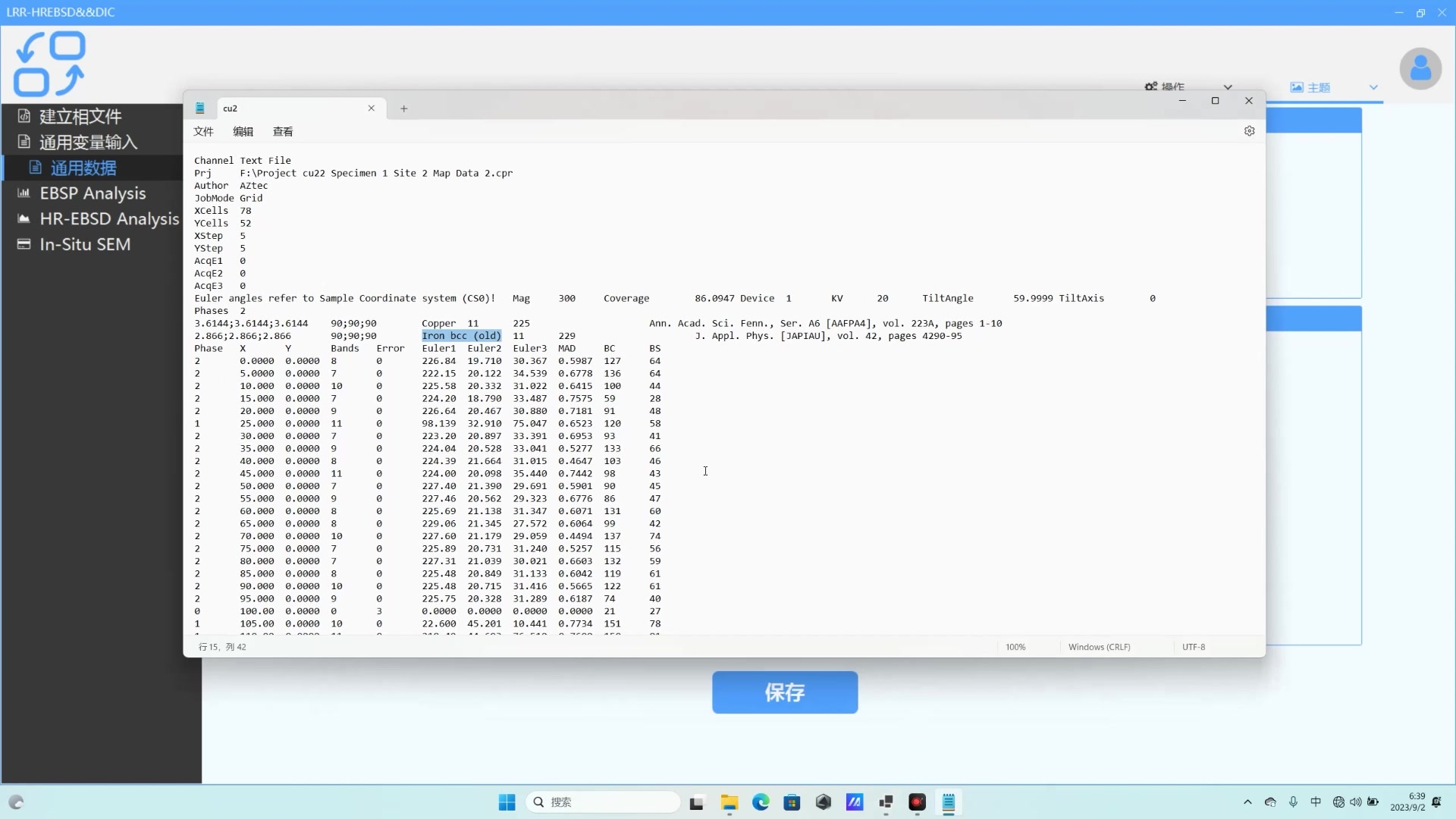Open the 编辑 menu in Notepad

(243, 131)
